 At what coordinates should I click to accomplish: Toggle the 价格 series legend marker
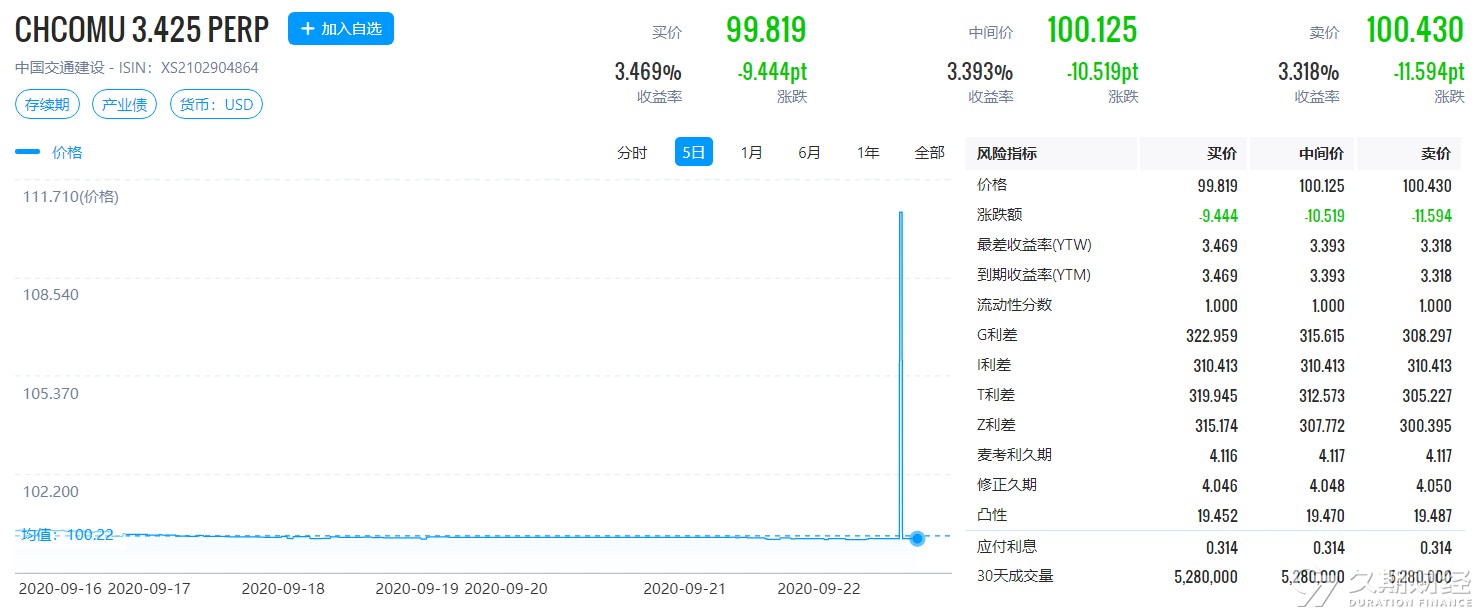28,152
